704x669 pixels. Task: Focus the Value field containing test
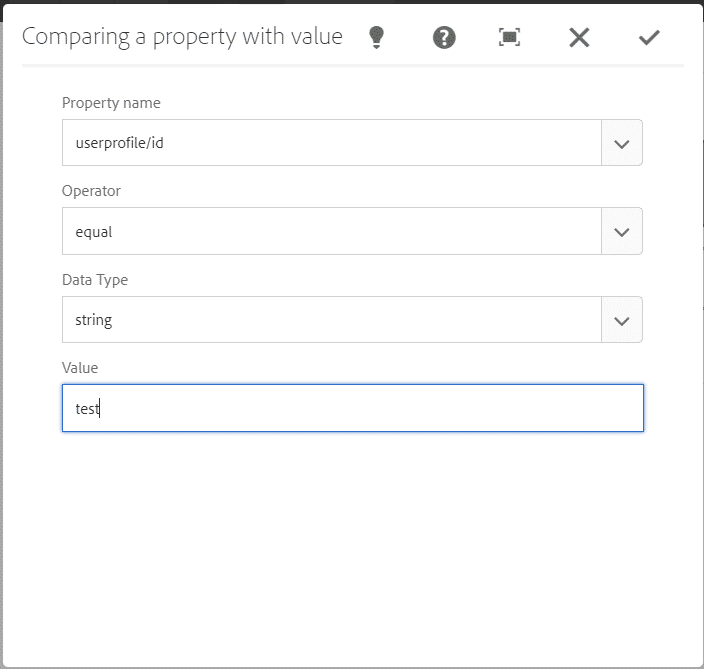[353, 408]
